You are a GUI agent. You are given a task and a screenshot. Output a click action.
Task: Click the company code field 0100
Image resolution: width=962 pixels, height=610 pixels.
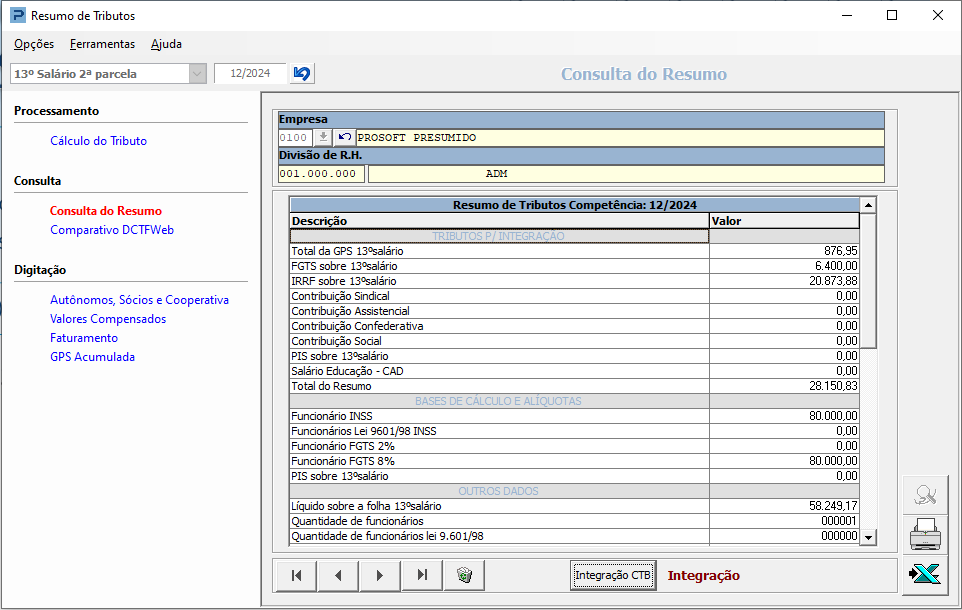[296, 137]
